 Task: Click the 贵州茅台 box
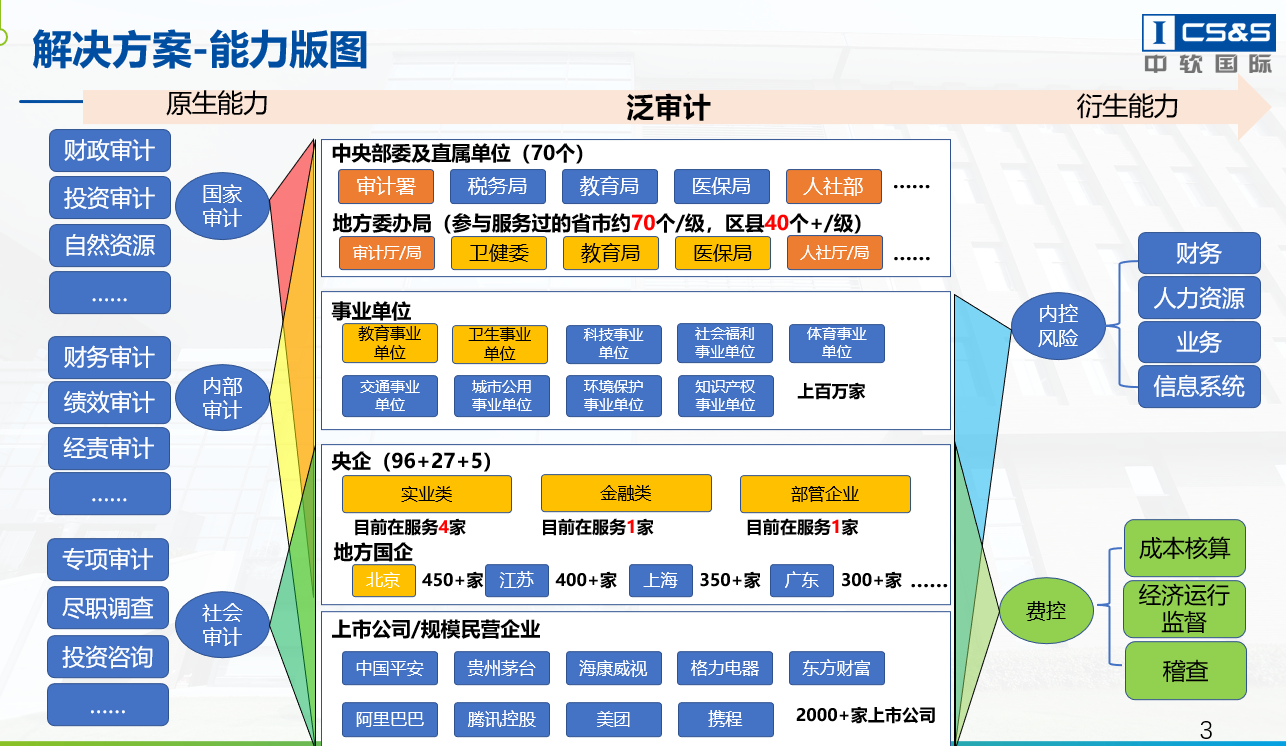pyautogui.click(x=502, y=668)
